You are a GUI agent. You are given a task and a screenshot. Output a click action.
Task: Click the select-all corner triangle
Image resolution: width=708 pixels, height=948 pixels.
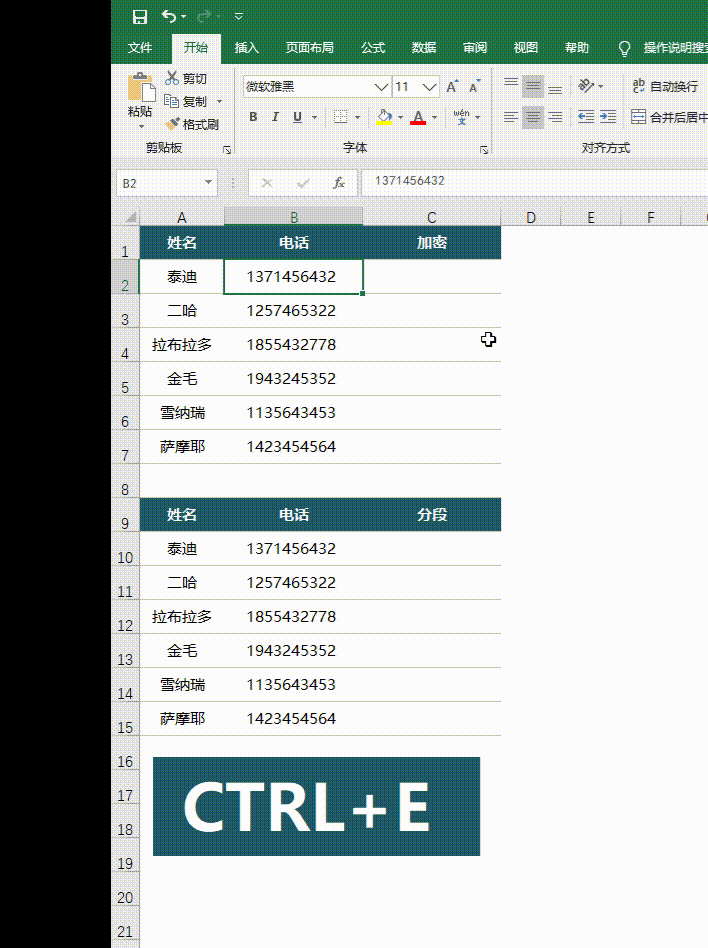[x=129, y=217]
